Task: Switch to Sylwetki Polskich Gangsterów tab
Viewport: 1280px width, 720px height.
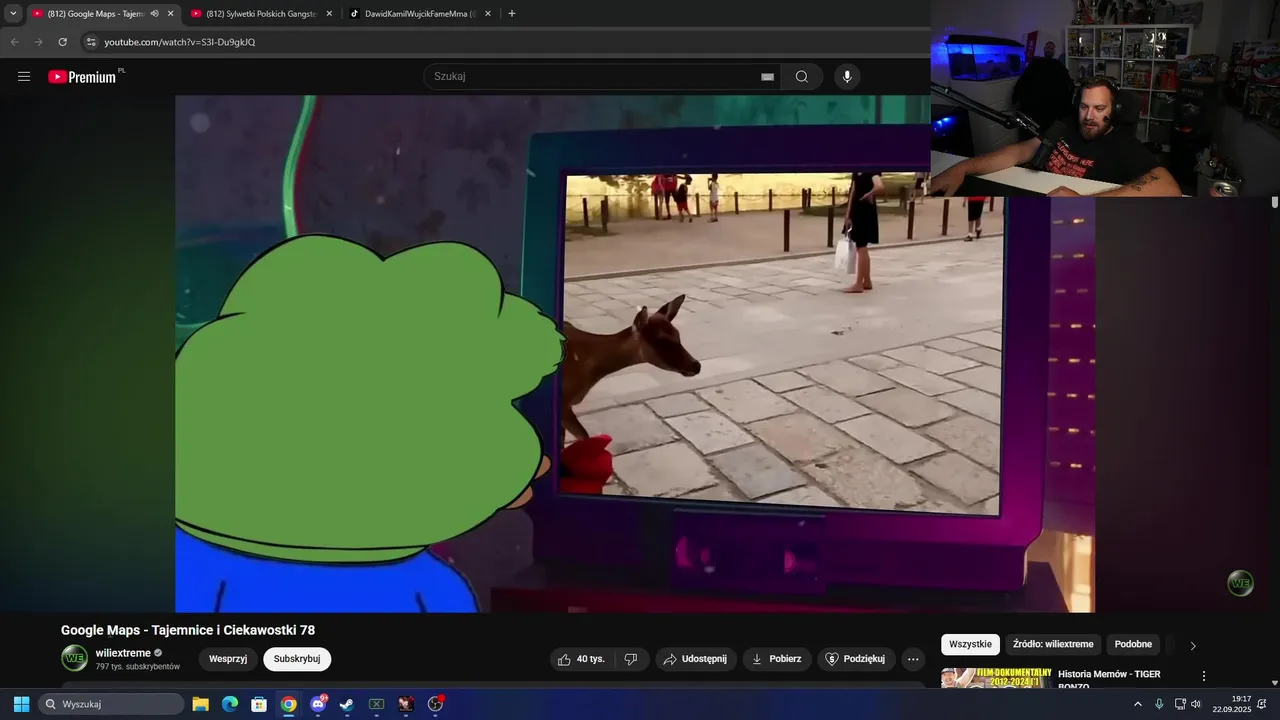Action: tap(260, 14)
